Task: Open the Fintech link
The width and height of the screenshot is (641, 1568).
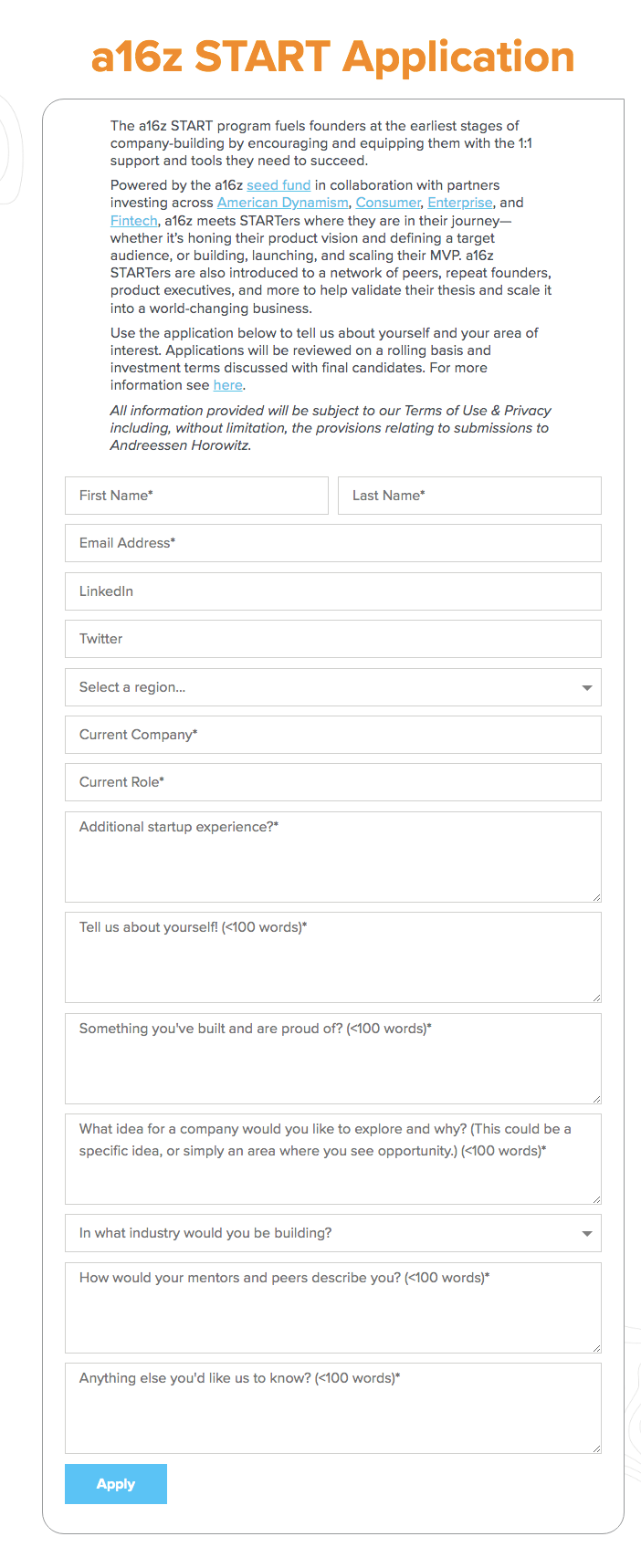Action: [133, 221]
